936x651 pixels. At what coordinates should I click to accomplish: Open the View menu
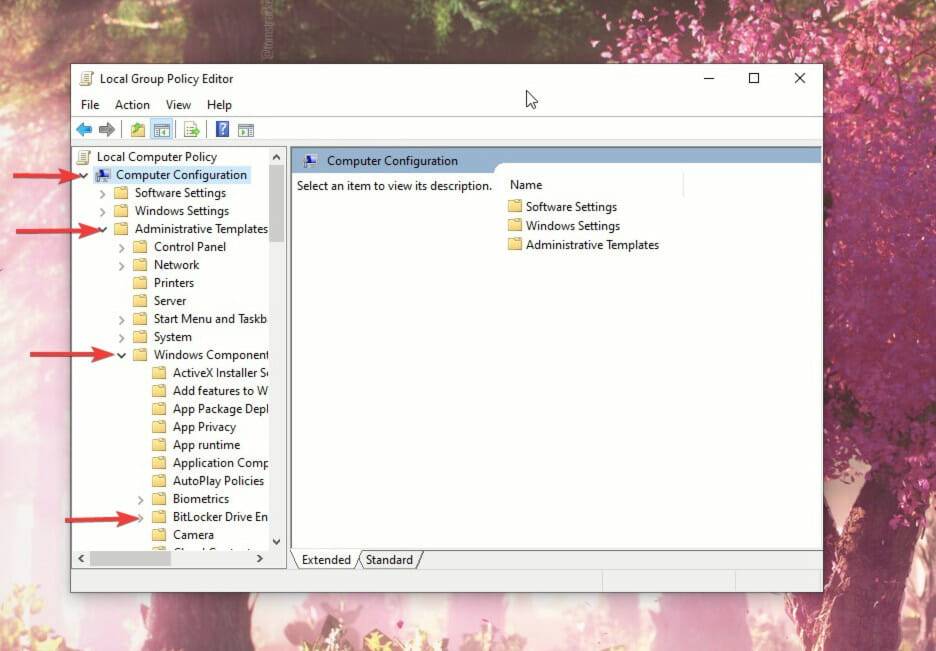[x=178, y=104]
